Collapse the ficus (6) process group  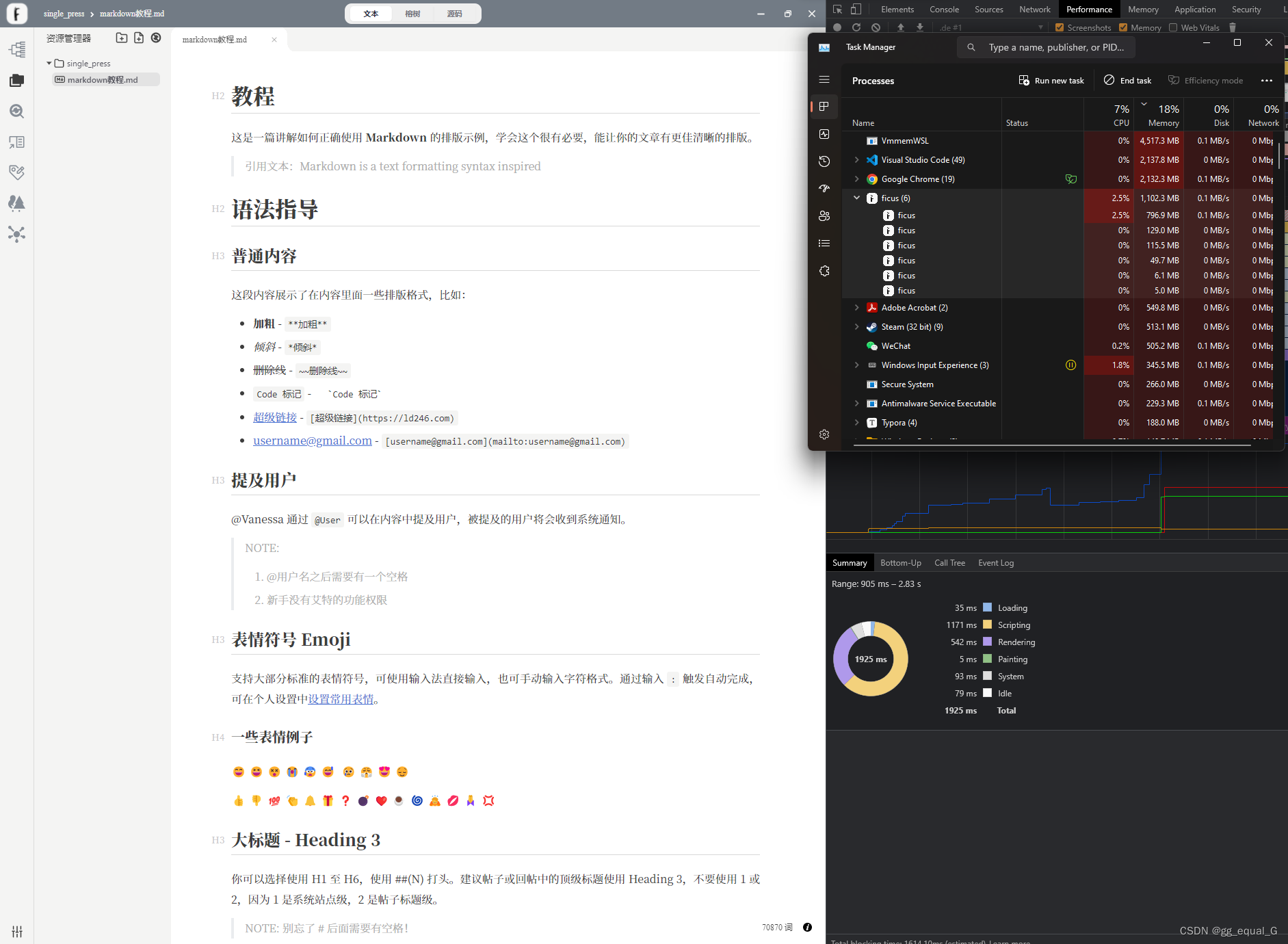tap(856, 198)
